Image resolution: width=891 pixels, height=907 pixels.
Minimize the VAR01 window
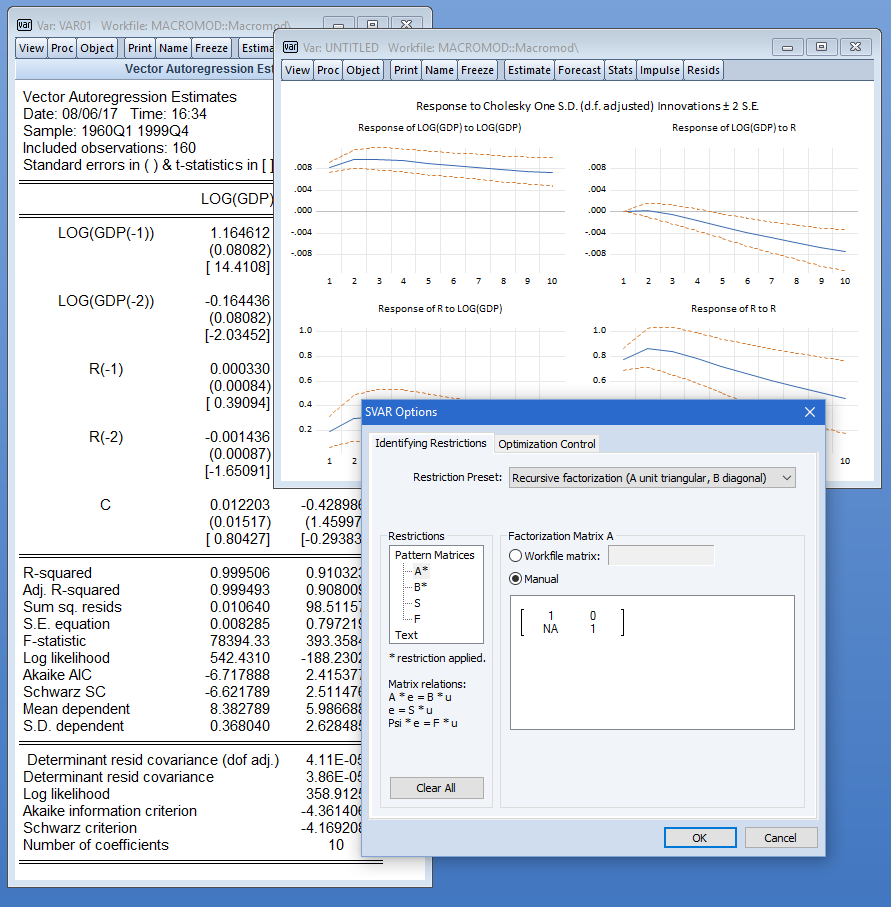coord(339,23)
